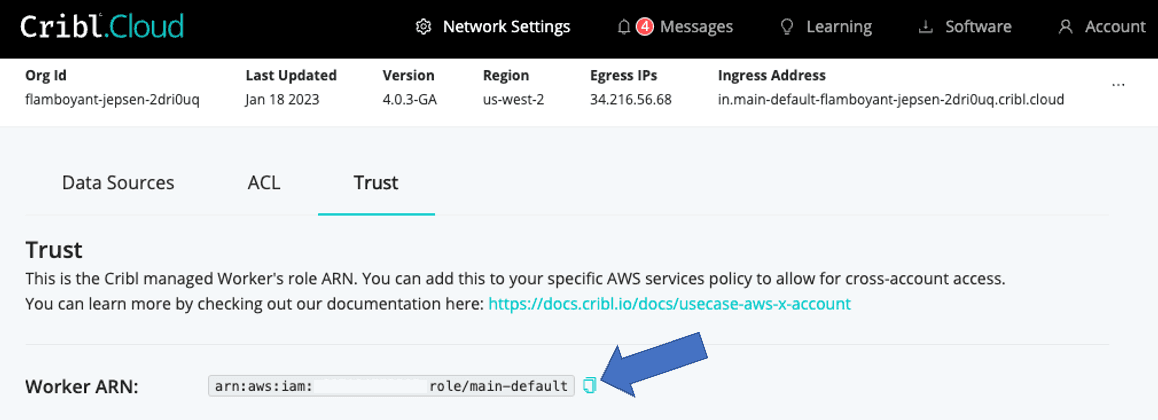Click the Software download icon
Screen dimensions: 1158x420
click(925, 27)
